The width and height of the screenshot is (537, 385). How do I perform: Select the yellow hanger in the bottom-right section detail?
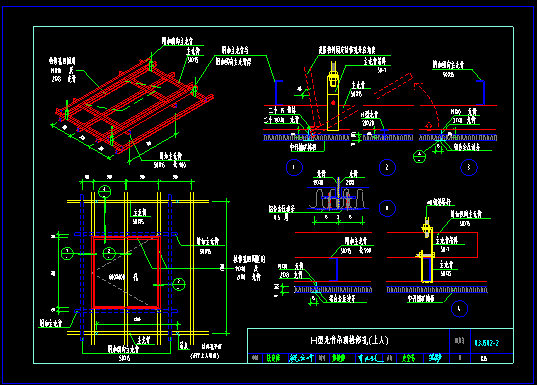[x=427, y=252]
